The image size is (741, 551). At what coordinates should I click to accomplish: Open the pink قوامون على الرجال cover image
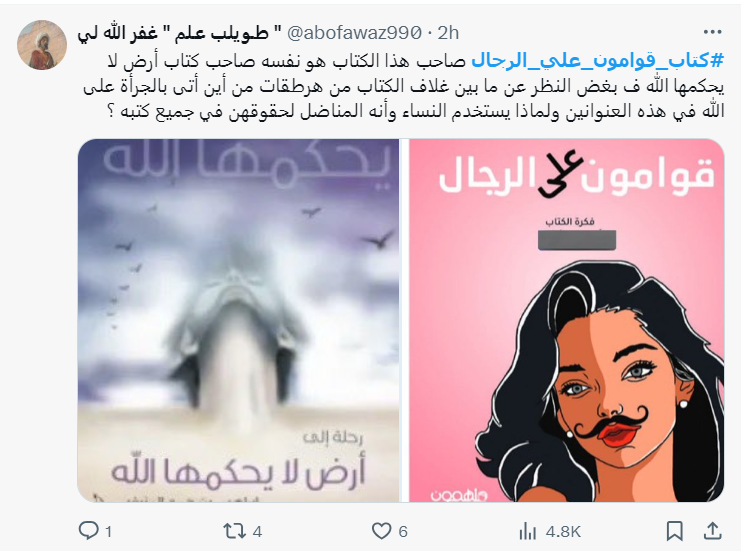[566, 320]
